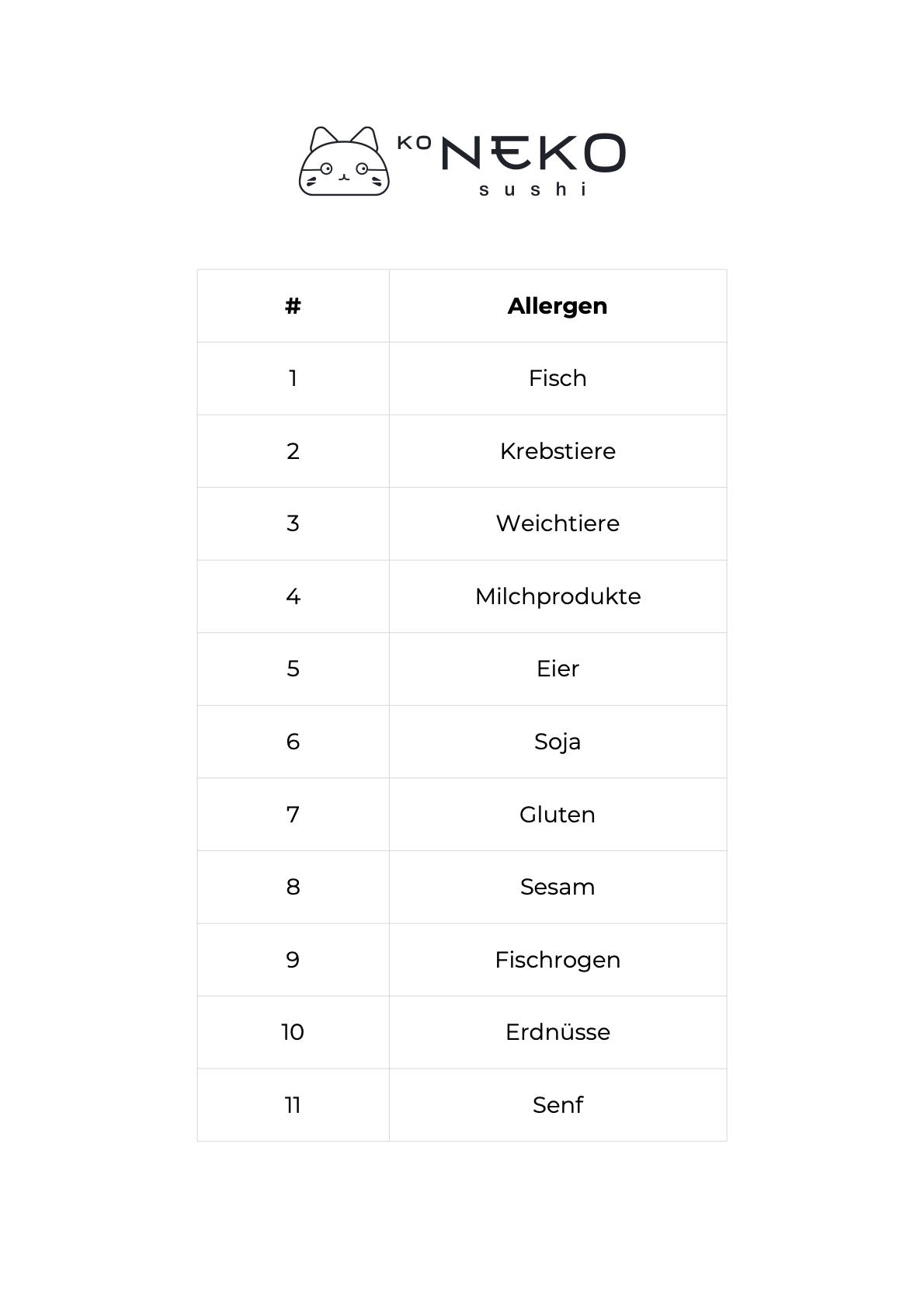This screenshot has height=1307, width=924.
Task: Click the Soja allergen cell
Action: coord(558,742)
